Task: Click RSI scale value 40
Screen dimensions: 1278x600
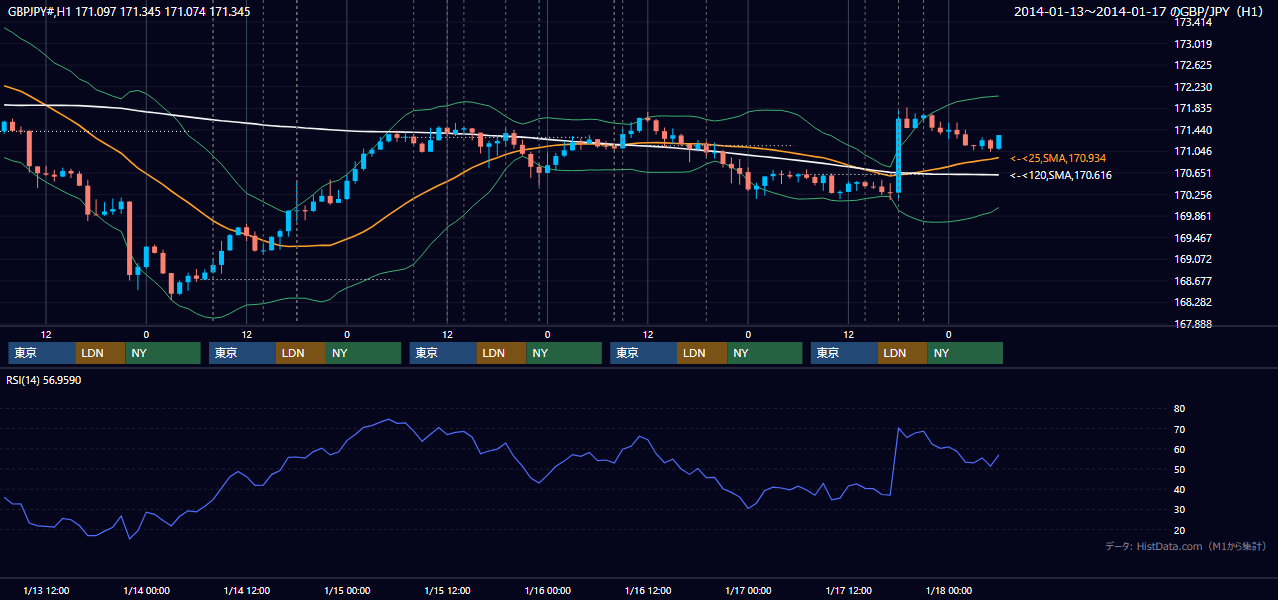Action: click(1179, 489)
